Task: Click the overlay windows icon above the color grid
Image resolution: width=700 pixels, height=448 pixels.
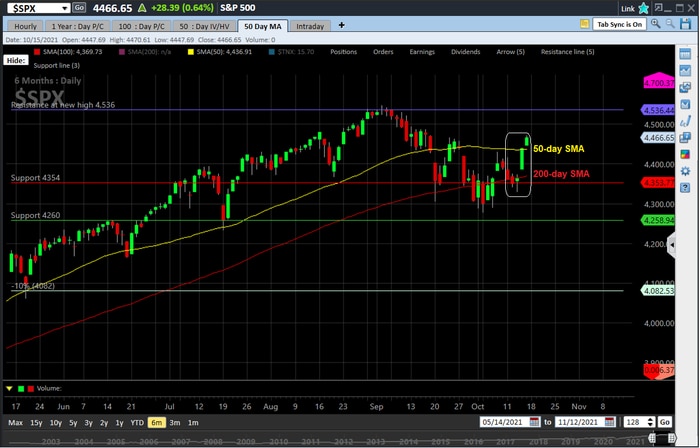Action: [x=685, y=138]
